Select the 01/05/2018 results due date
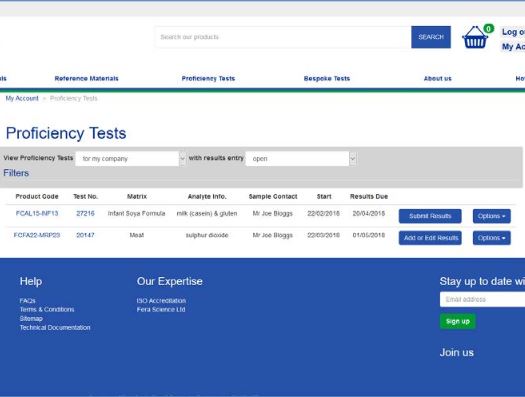This screenshot has width=525, height=397. pos(369,235)
